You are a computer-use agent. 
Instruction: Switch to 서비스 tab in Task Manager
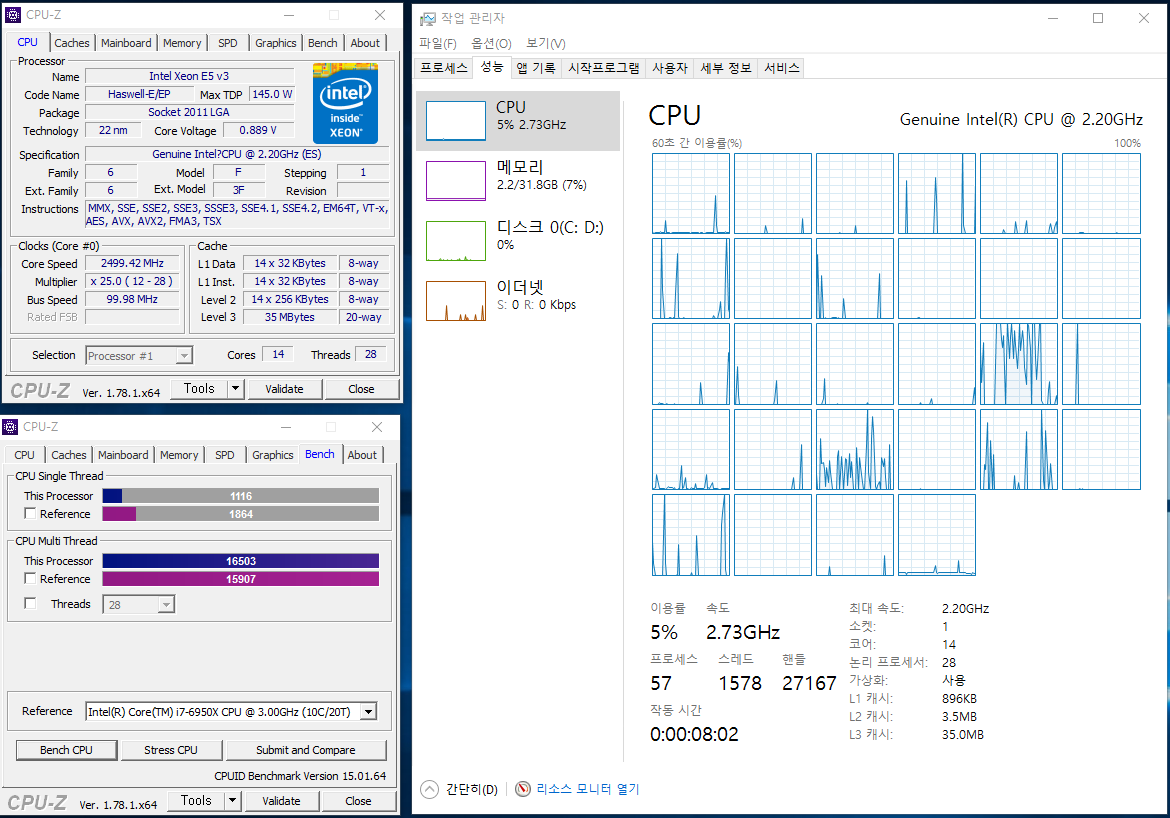(x=781, y=68)
